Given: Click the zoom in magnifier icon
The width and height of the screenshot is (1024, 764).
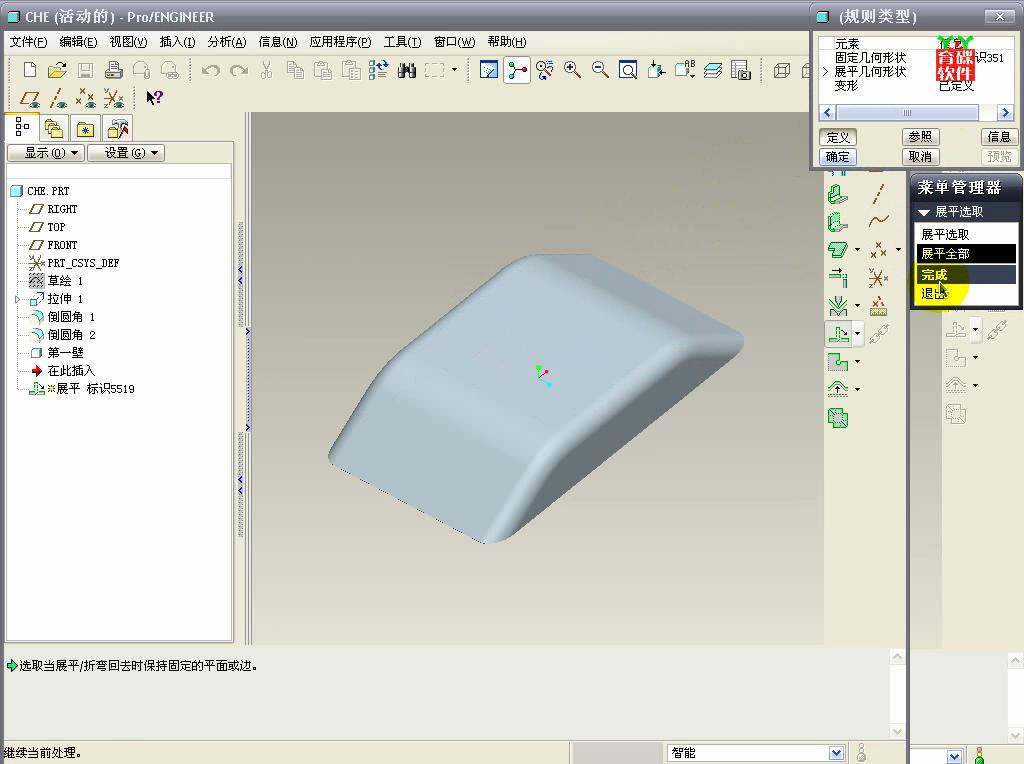Looking at the screenshot, I should tap(573, 70).
